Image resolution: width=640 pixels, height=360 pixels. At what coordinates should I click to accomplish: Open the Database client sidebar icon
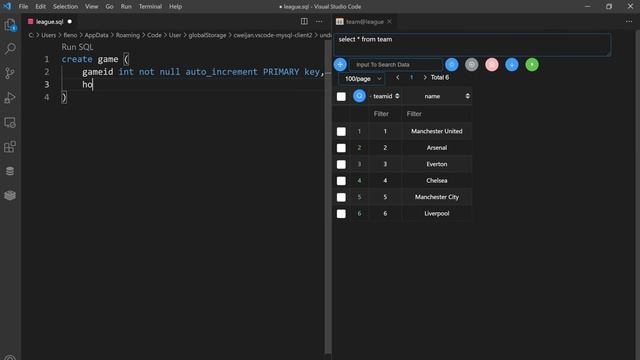(10, 171)
